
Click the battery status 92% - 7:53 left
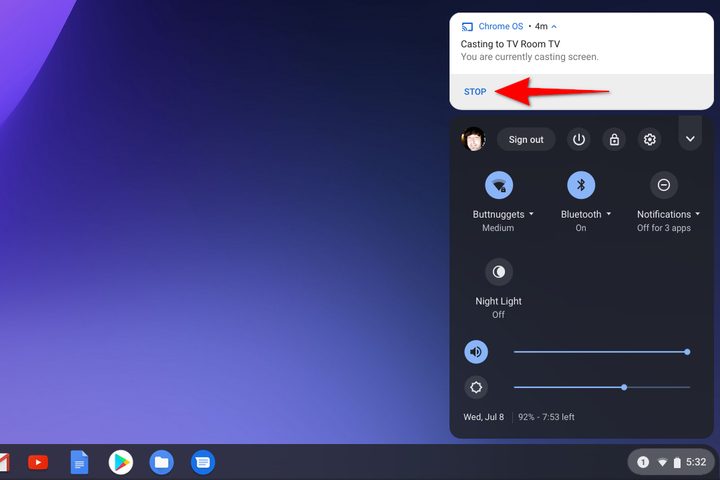[546, 417]
